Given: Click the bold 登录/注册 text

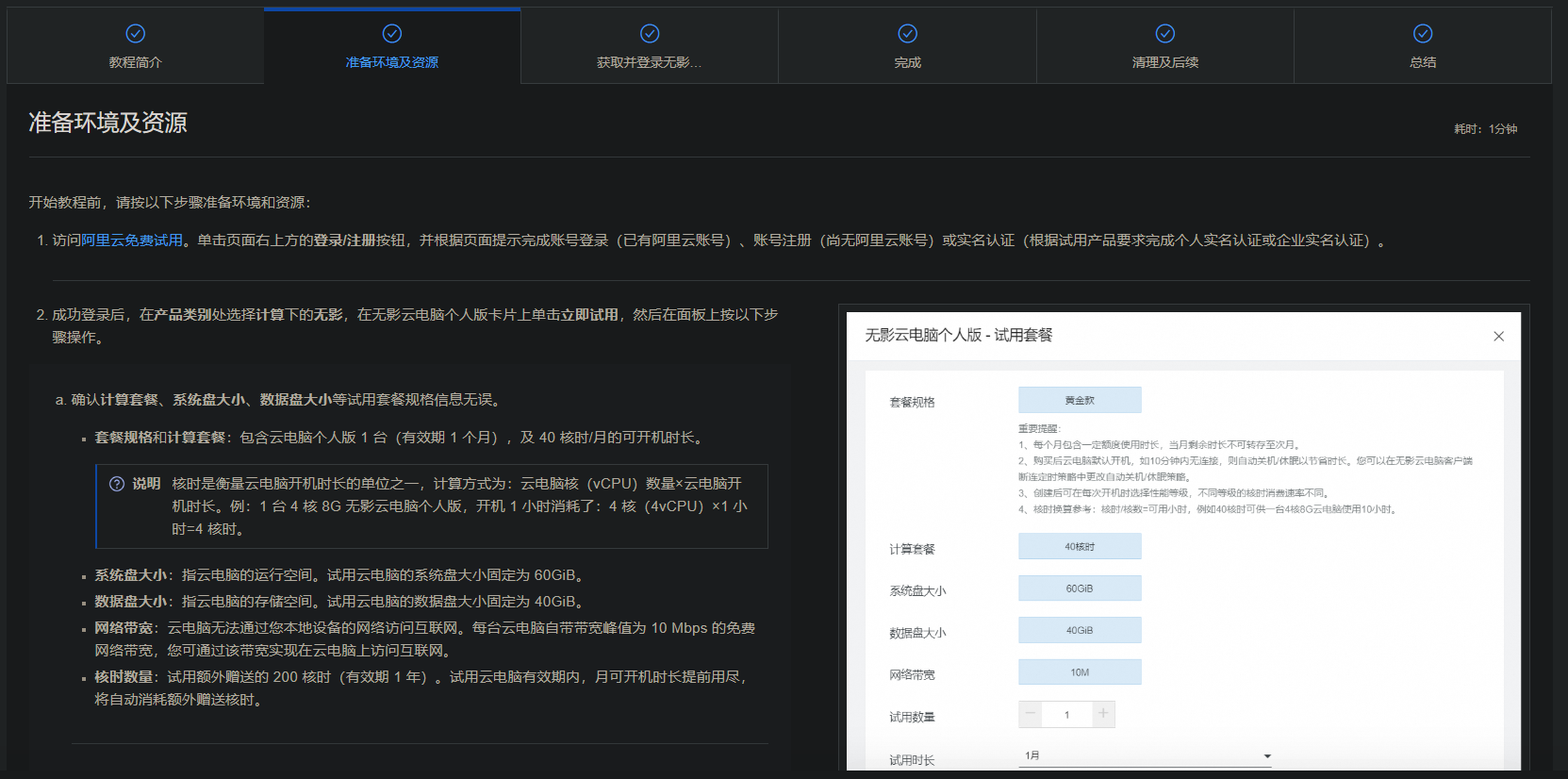Looking at the screenshot, I should tap(345, 240).
